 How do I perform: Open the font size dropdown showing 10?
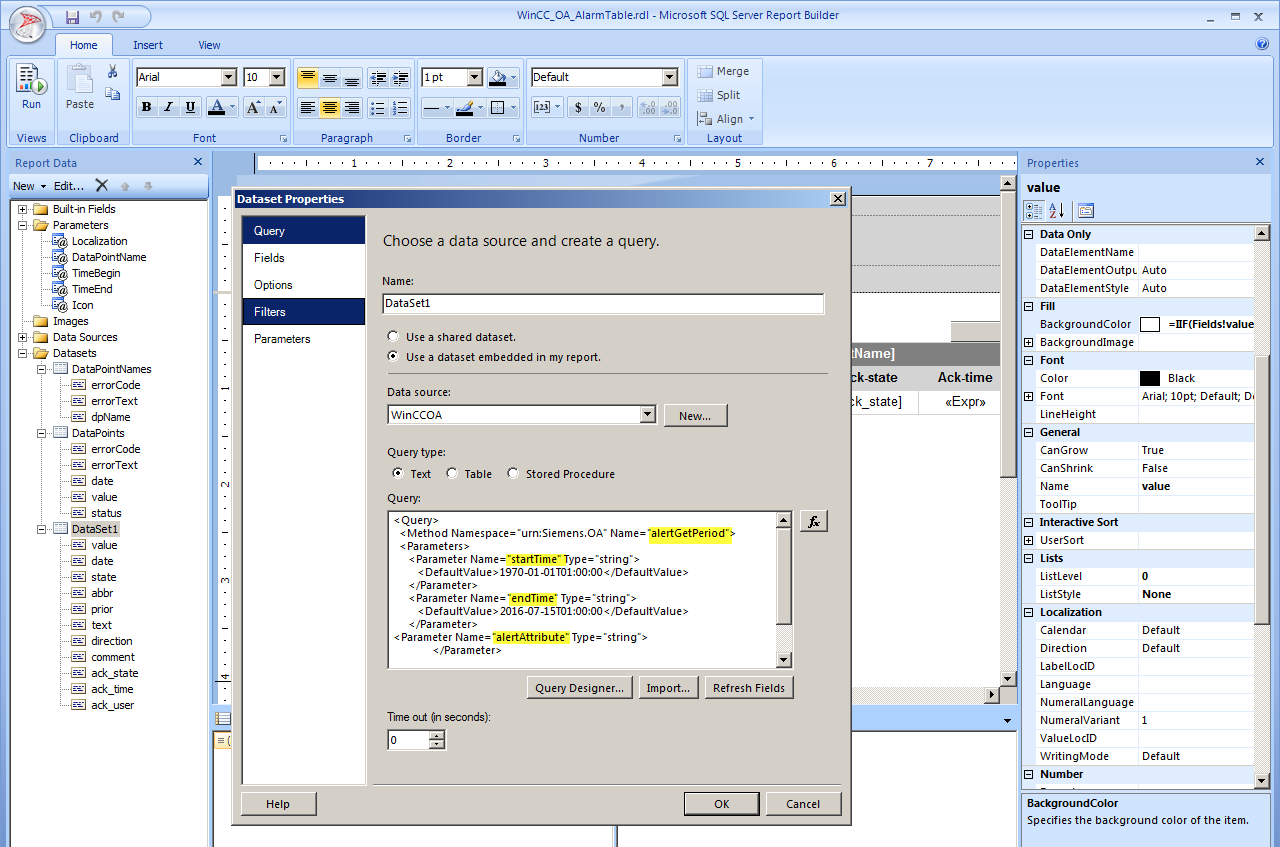277,77
